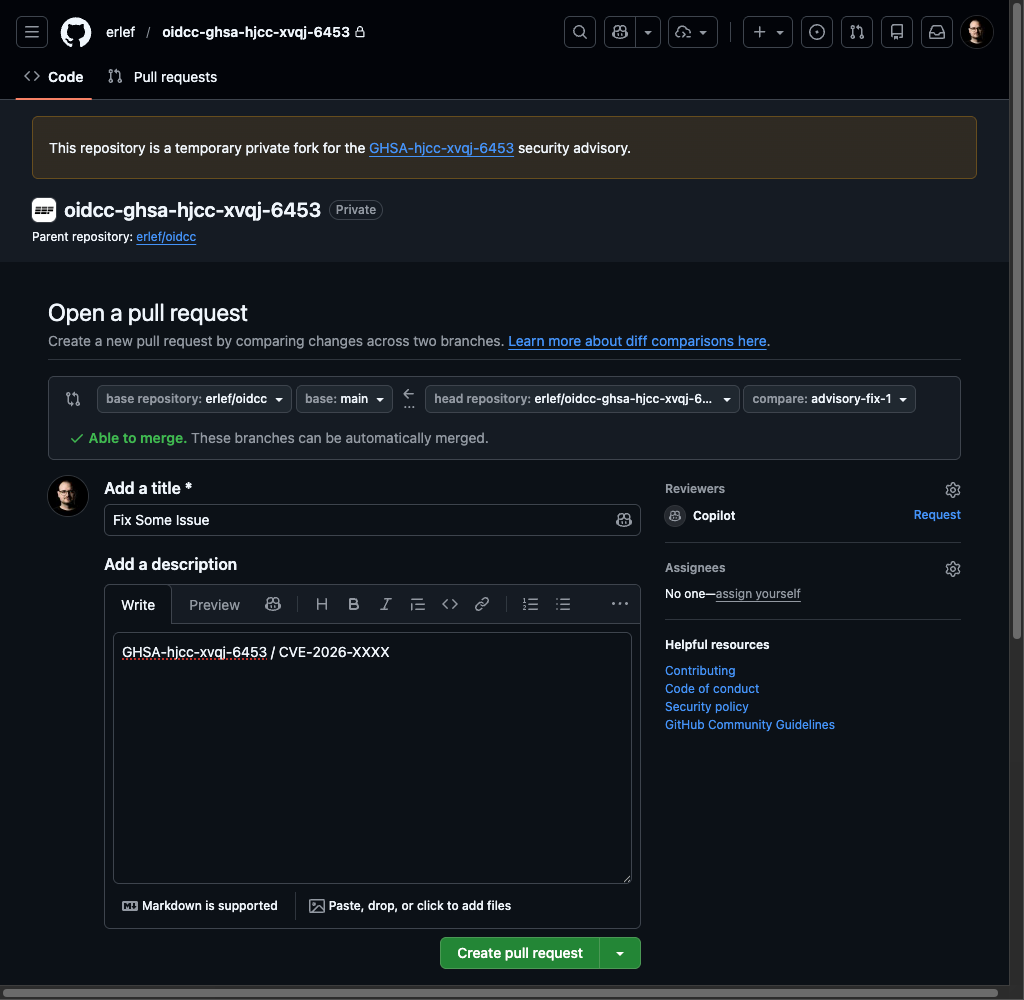Click the Create pull request button

point(520,953)
